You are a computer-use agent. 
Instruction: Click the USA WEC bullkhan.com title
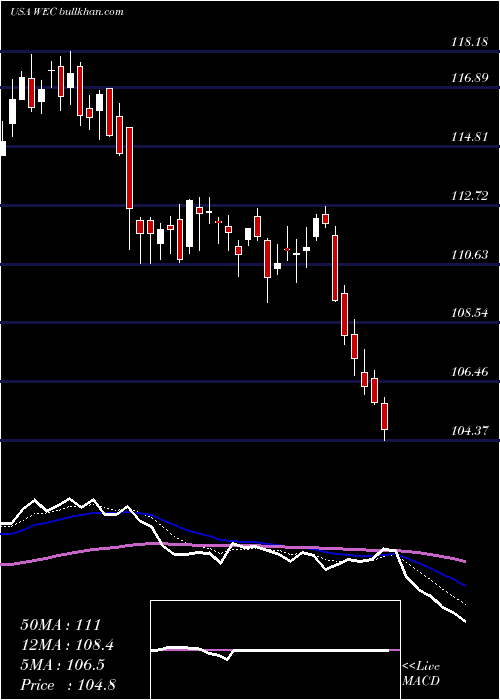(67, 12)
